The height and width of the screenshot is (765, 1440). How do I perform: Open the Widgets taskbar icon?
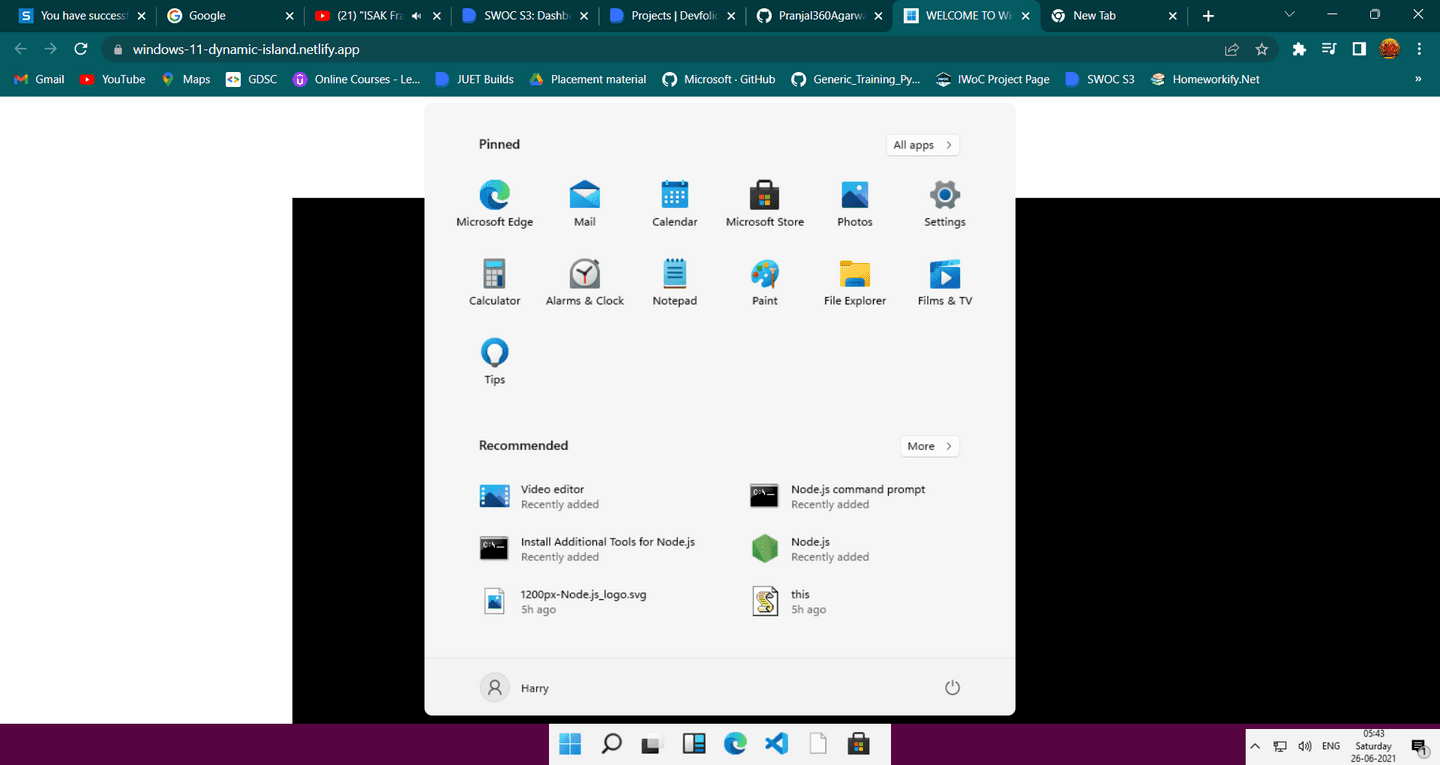(x=694, y=744)
